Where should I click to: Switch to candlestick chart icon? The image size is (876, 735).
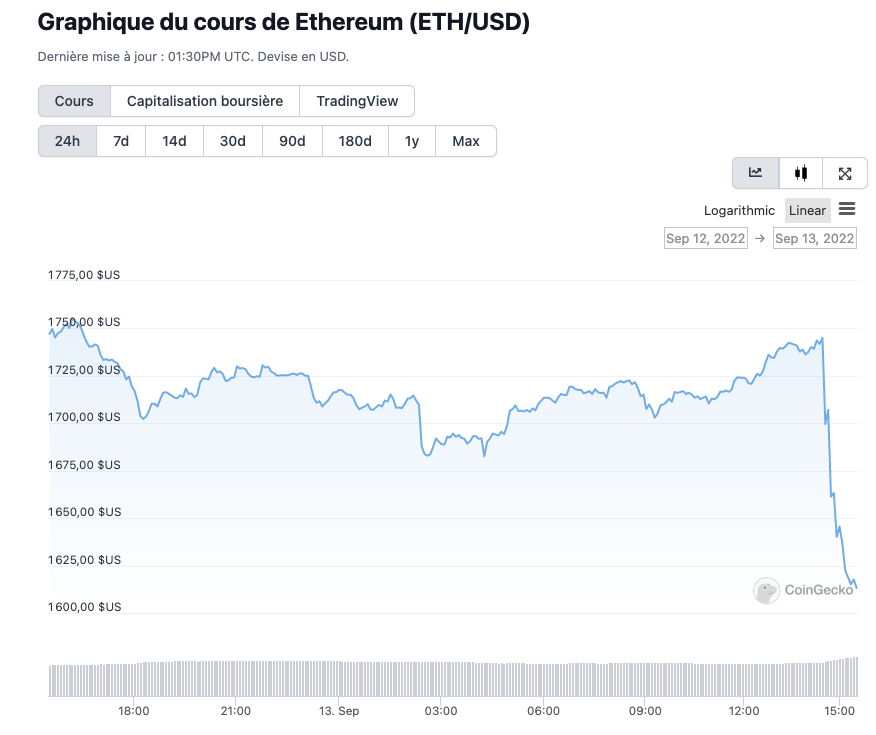click(x=800, y=173)
